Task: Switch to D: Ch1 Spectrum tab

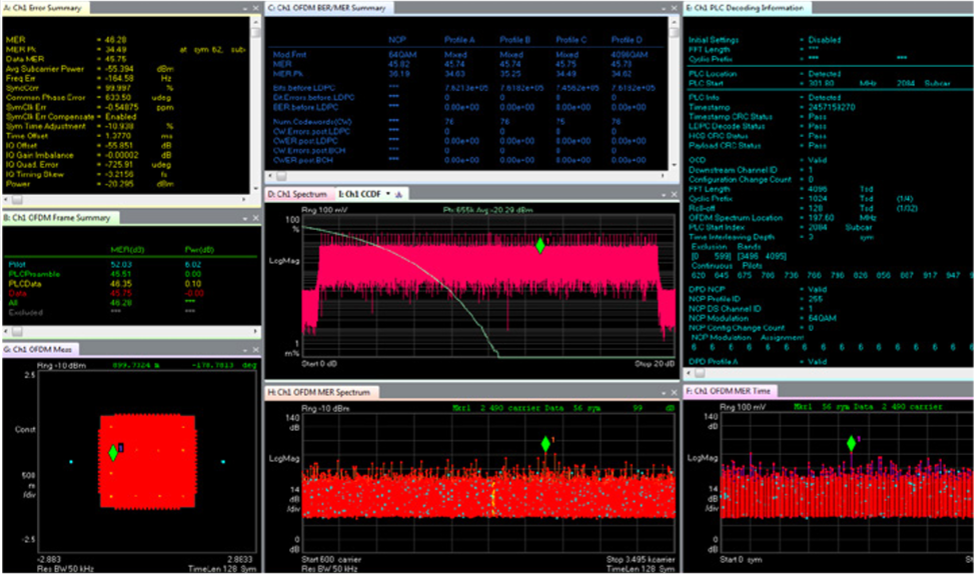Action: tap(300, 194)
